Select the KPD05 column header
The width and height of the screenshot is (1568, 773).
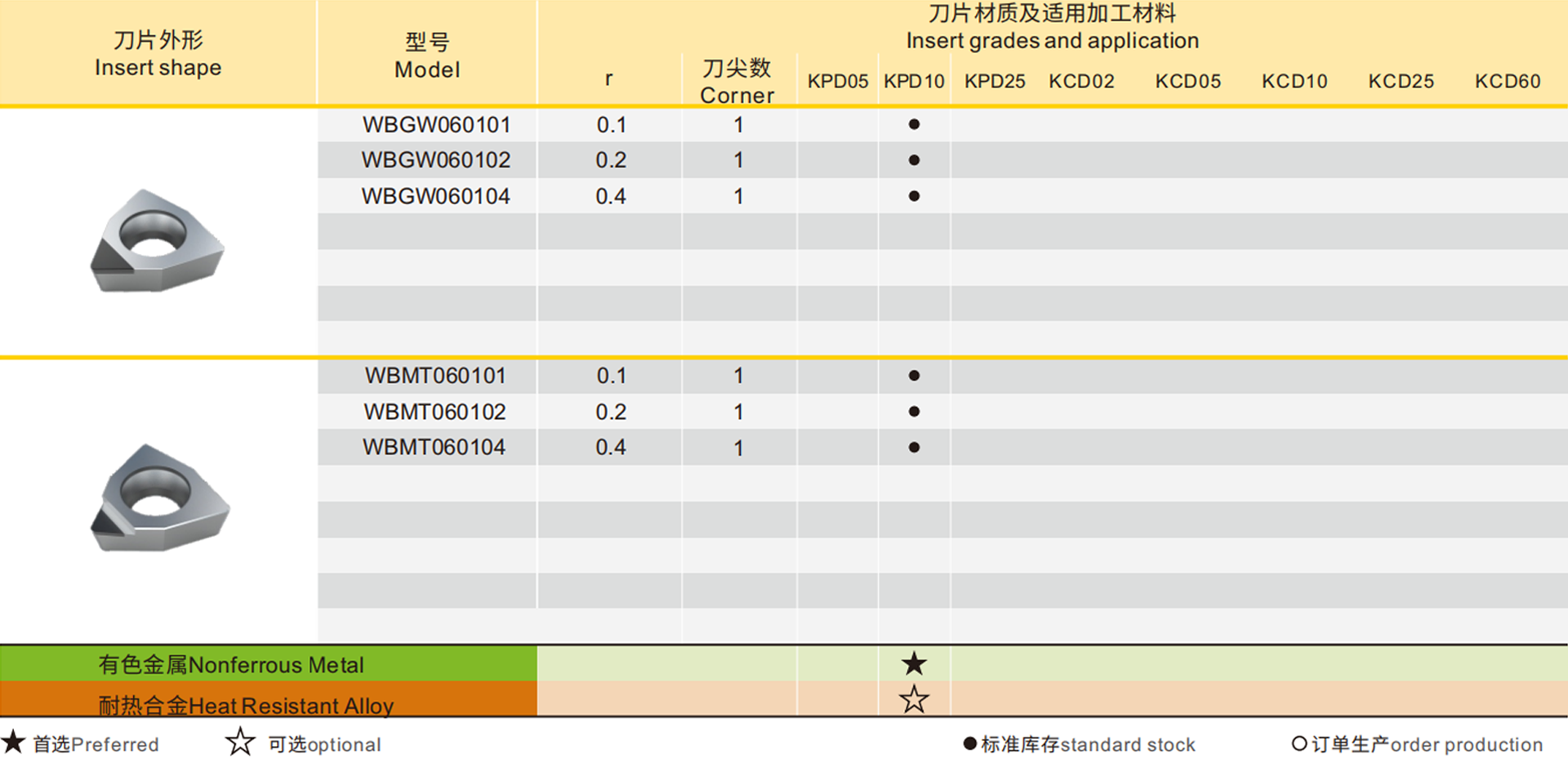(837, 82)
